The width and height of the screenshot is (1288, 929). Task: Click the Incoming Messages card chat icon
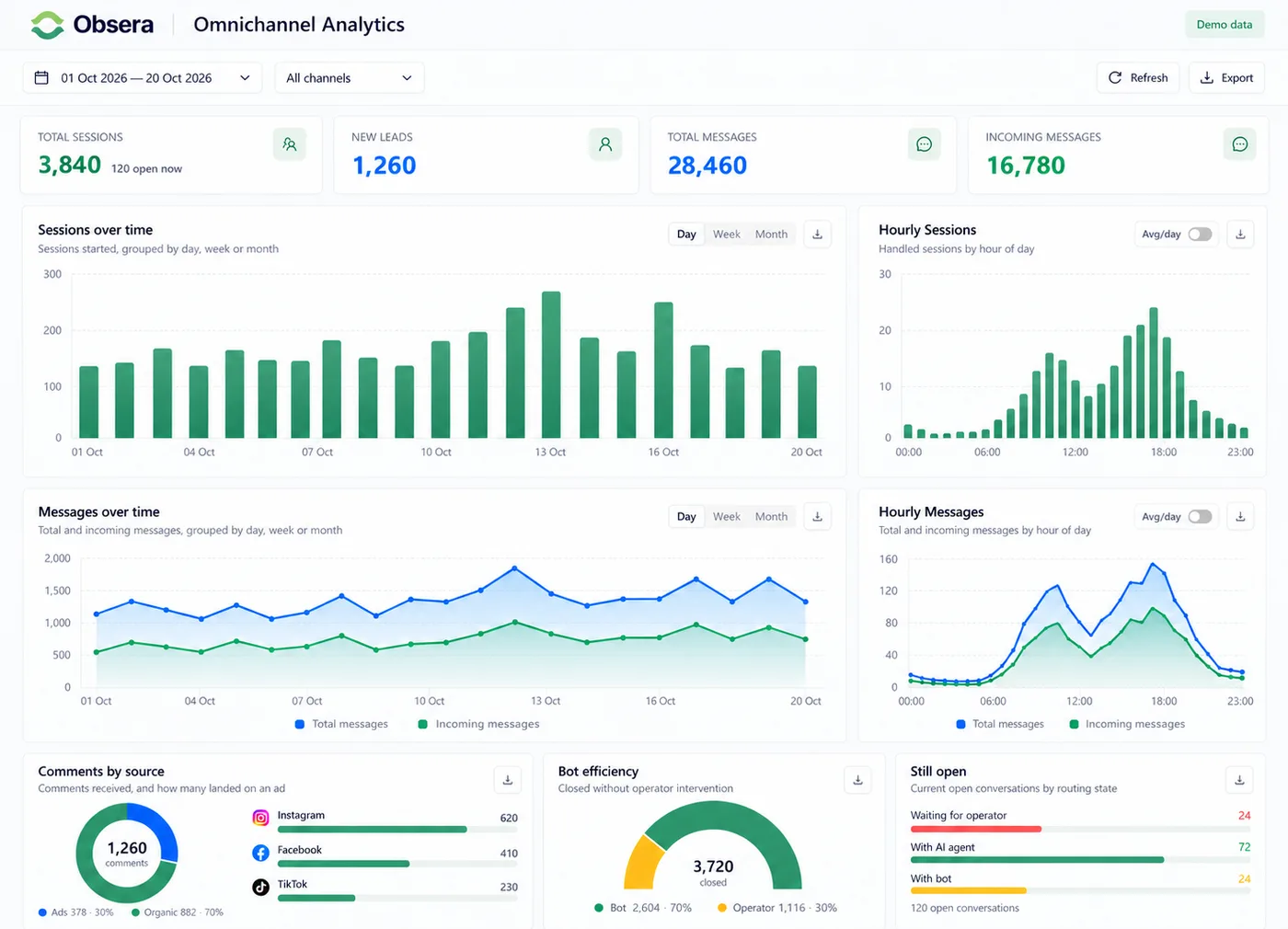(1240, 144)
